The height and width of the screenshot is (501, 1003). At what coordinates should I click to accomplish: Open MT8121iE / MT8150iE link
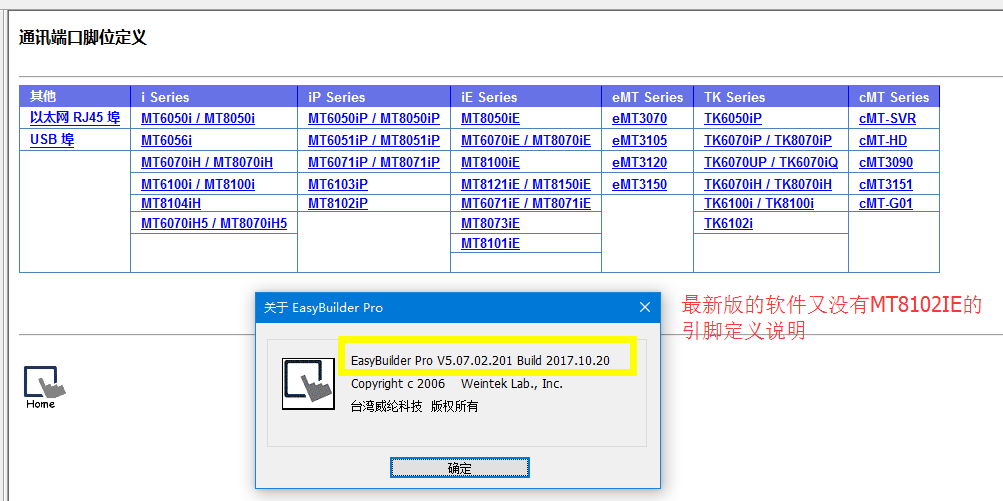(x=526, y=184)
